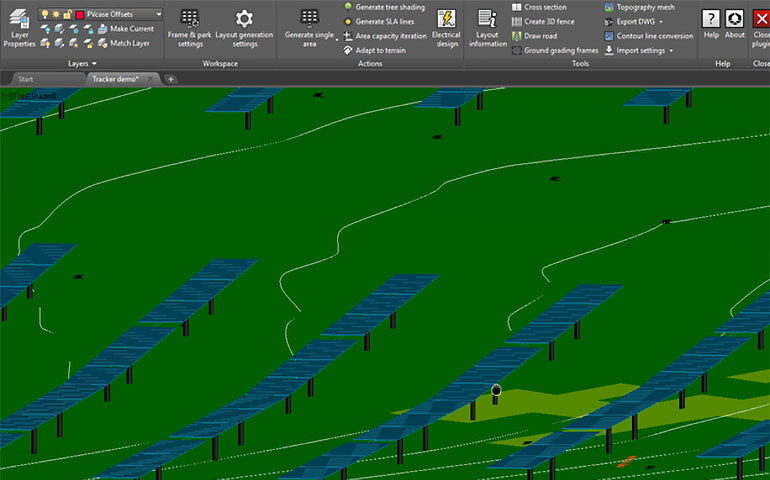Image resolution: width=770 pixels, height=480 pixels.
Task: Open Frame & park settings
Action: point(190,28)
